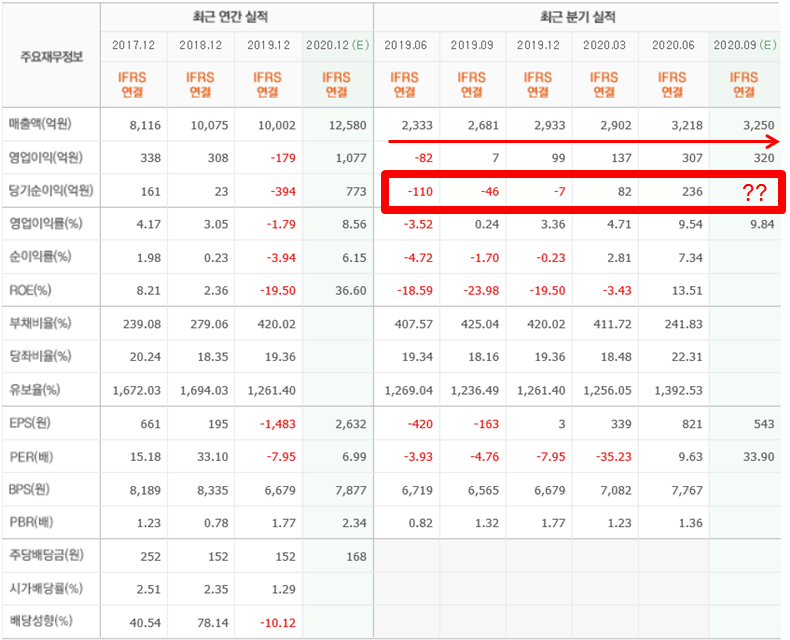Click the 2020.09 (E) column header
This screenshot has height=640, width=790.
(745, 45)
